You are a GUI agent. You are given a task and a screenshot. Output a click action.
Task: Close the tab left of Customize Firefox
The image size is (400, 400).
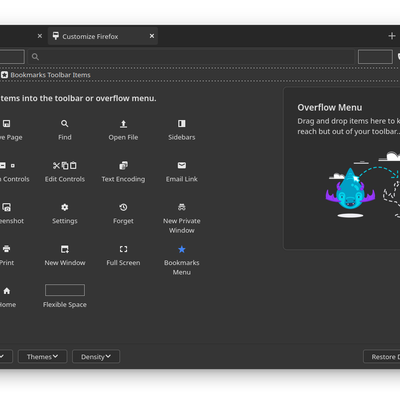[40, 36]
